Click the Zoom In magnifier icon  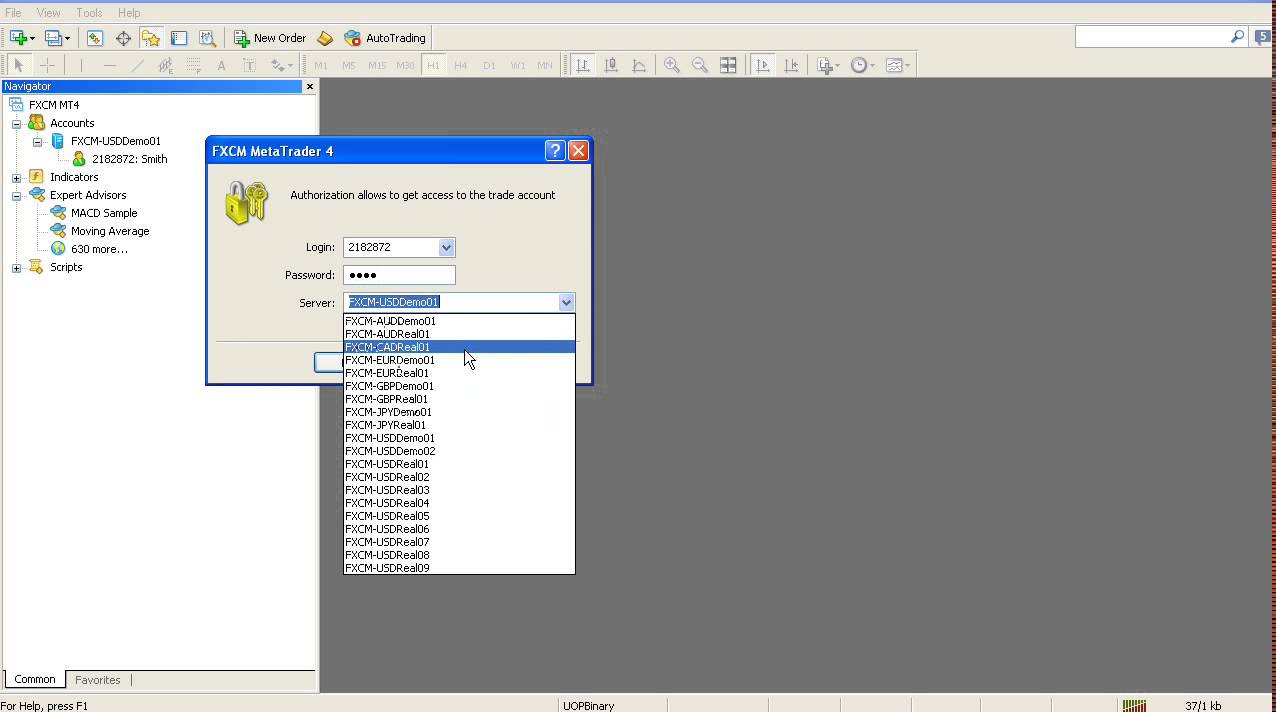click(x=672, y=65)
